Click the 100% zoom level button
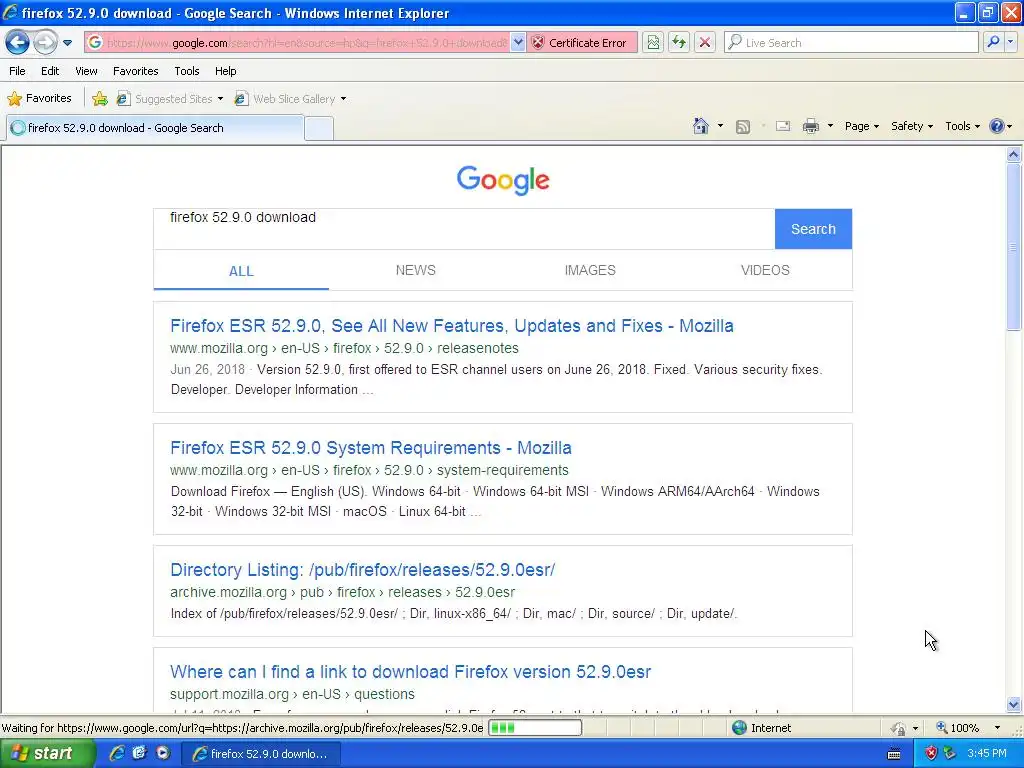 point(957,728)
